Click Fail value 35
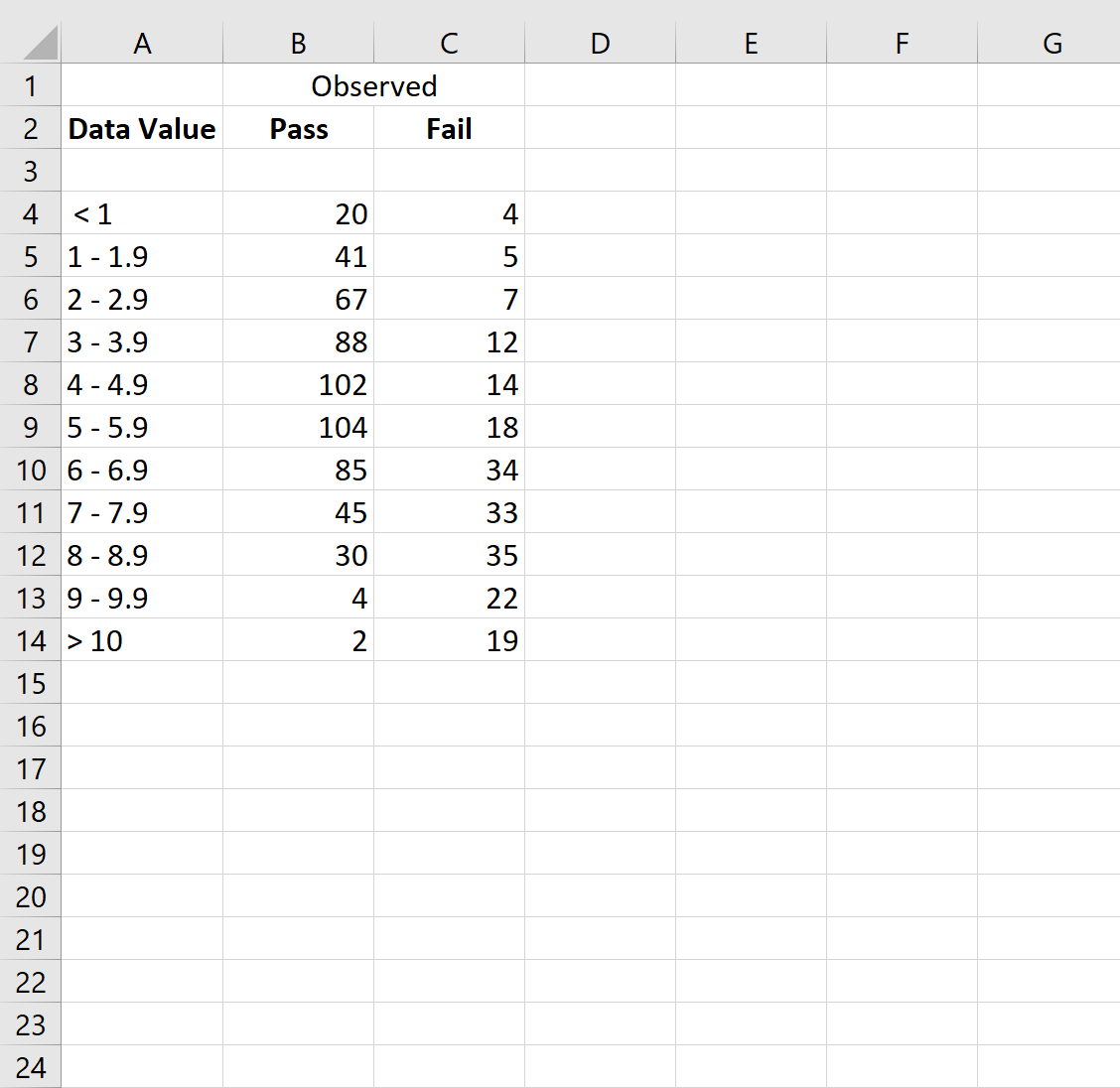The width and height of the screenshot is (1120, 1088). click(449, 556)
